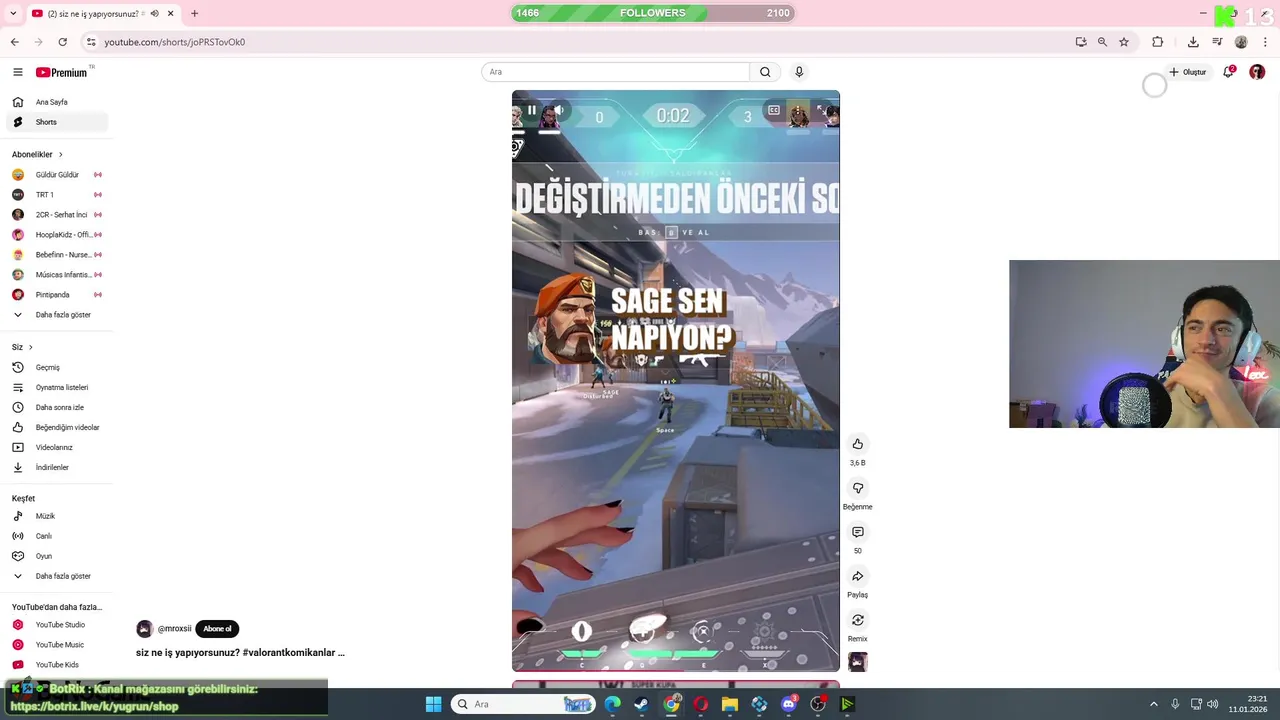Click the browser back arrow

(x=14, y=42)
